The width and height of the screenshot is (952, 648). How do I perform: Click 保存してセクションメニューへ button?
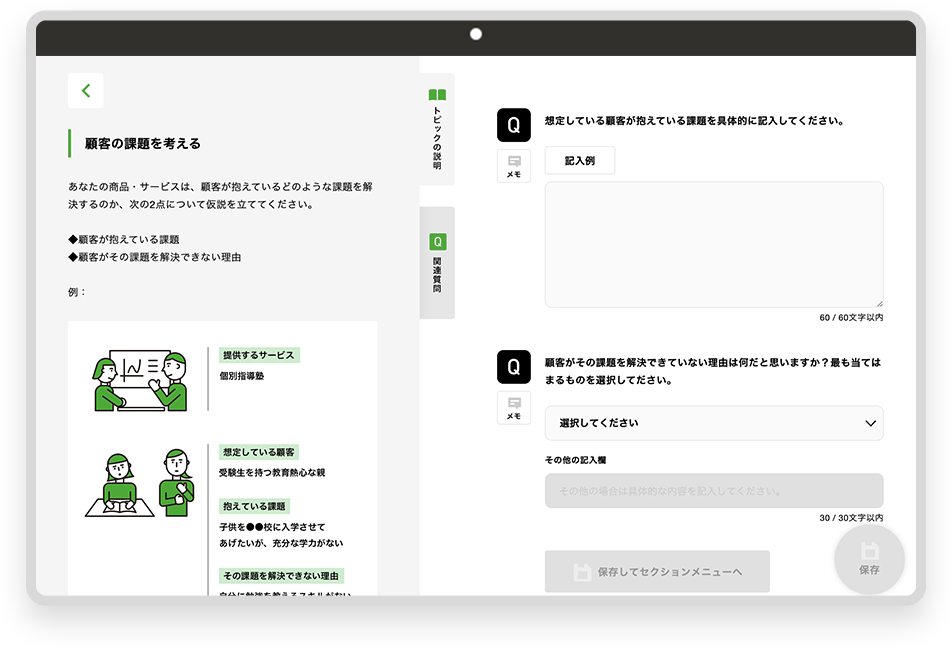(657, 572)
